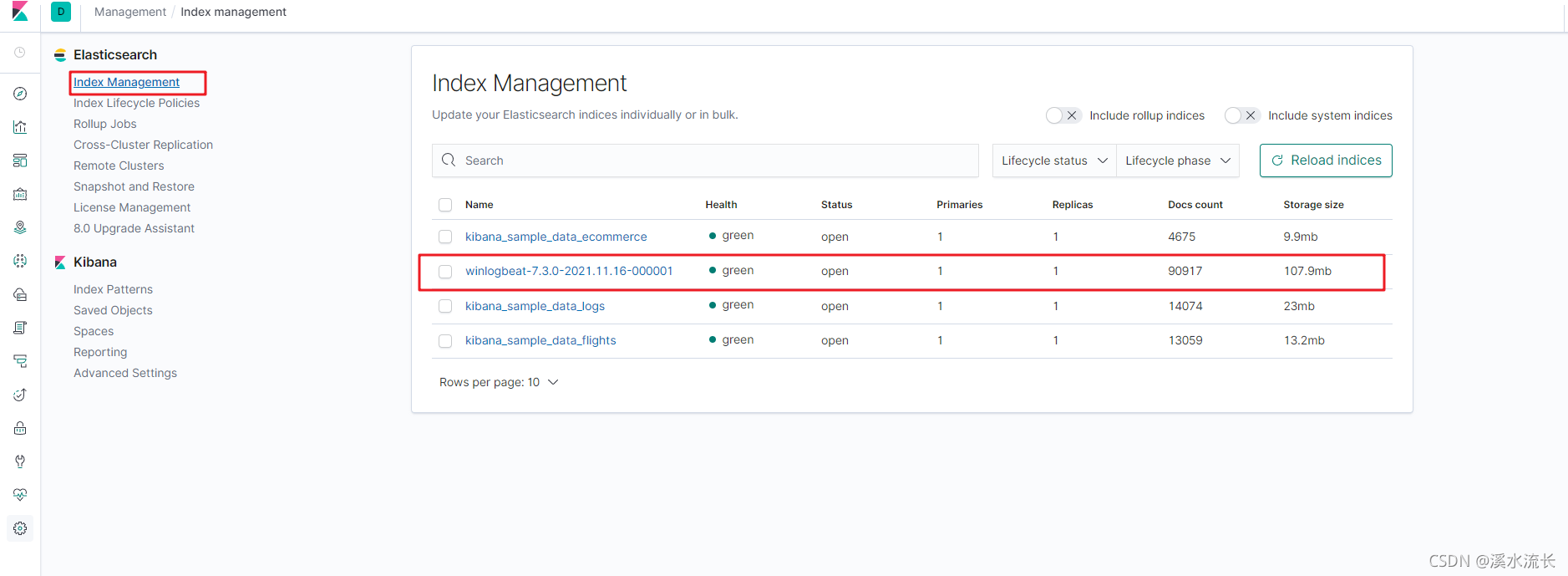This screenshot has height=576, width=1568.
Task: Check the winlogbeat-7.3.0-2021.11.16-000001 row checkbox
Action: point(445,272)
